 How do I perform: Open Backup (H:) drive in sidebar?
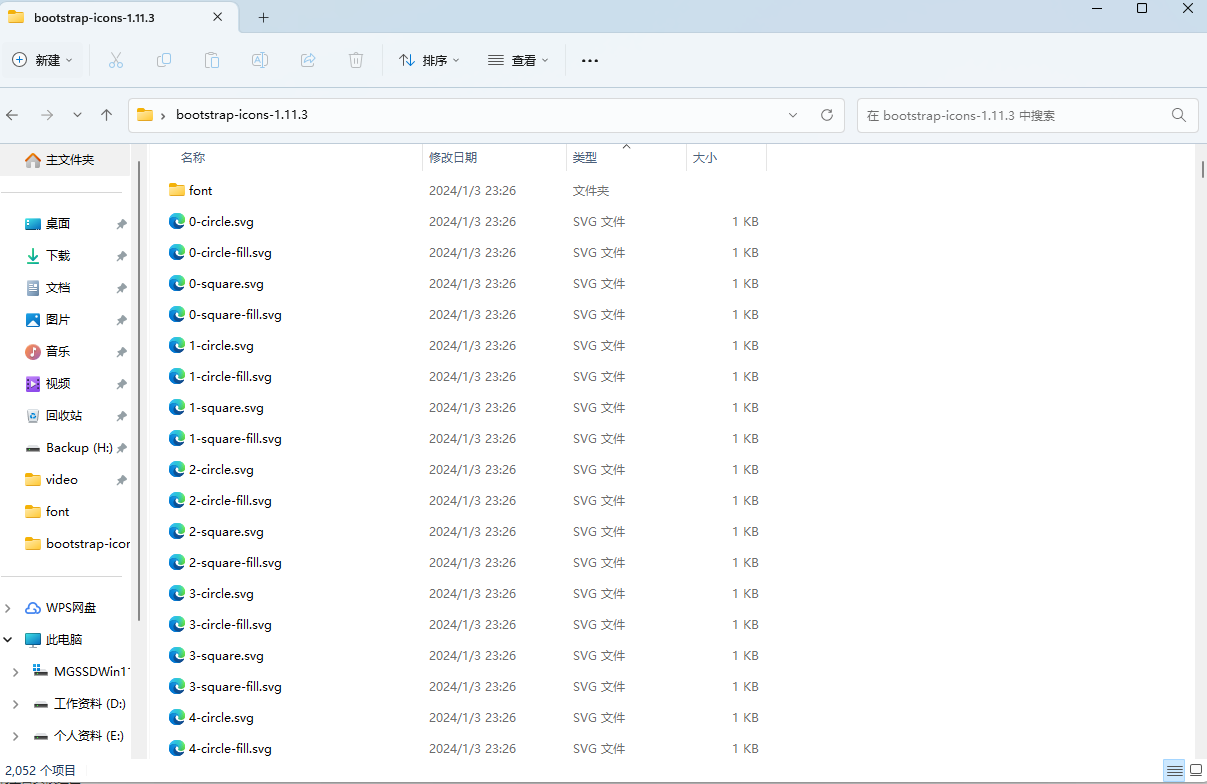68,448
